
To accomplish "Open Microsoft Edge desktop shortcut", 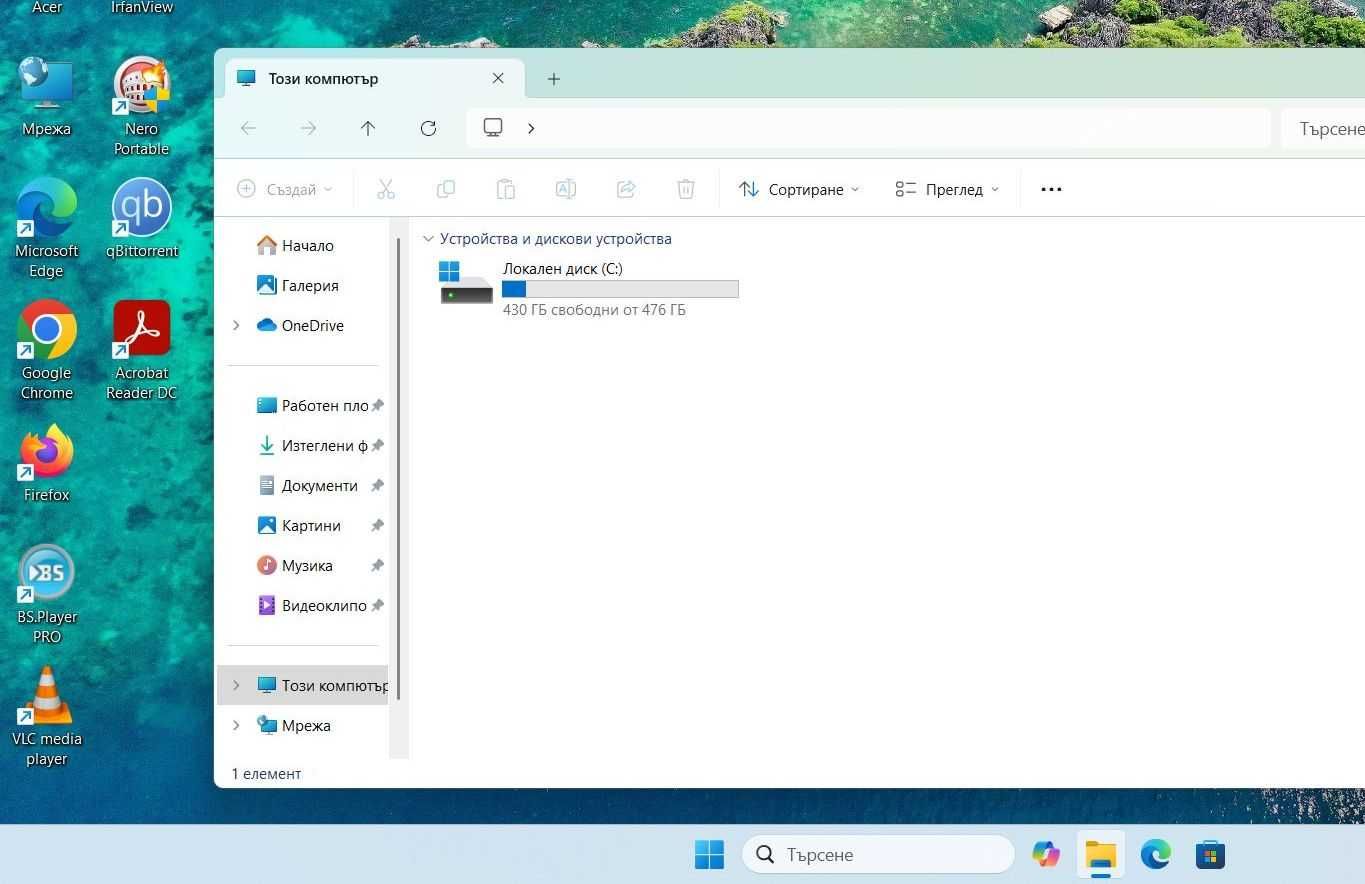I will tap(46, 228).
